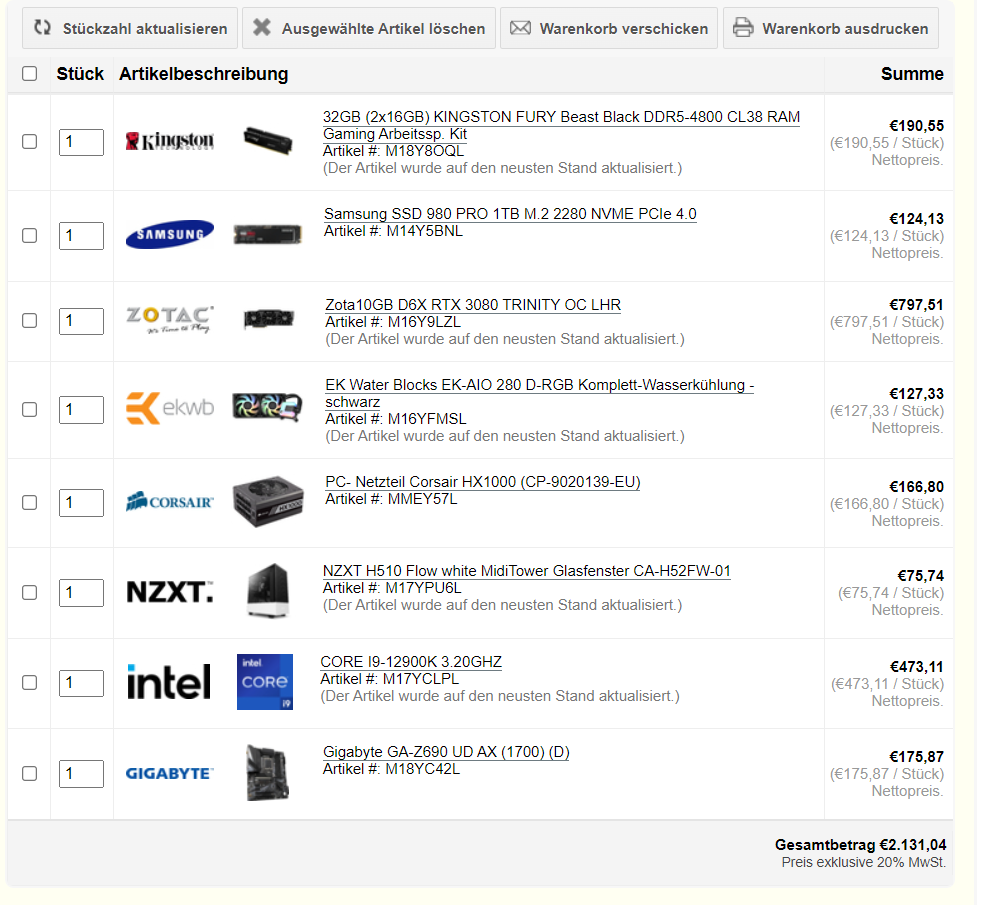The width and height of the screenshot is (993, 905).
Task: Click the Gesamtbetrag €2.131,04 total
Action: 860,845
